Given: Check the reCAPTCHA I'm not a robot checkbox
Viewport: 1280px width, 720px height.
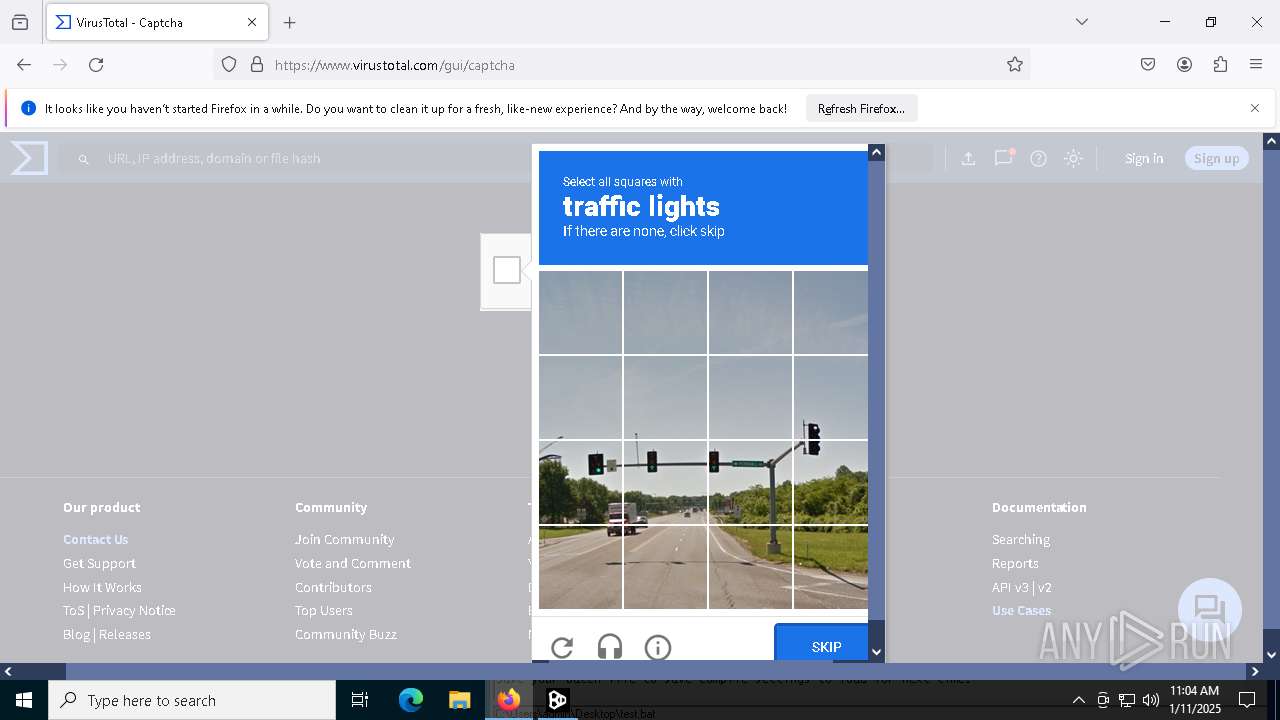Looking at the screenshot, I should tap(507, 270).
